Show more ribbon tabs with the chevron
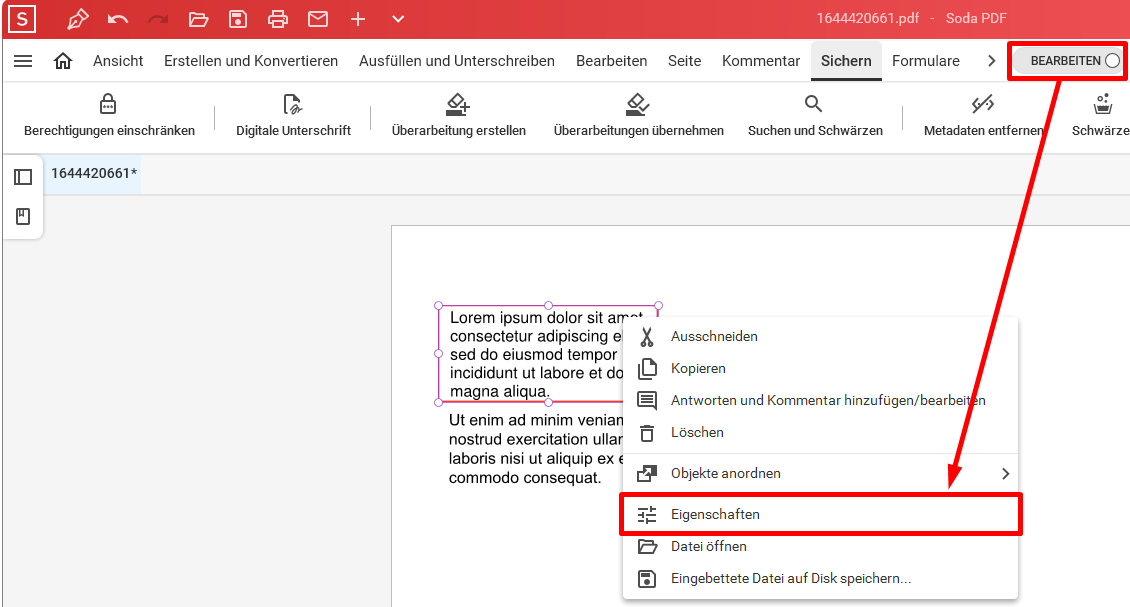Viewport: 1130px width, 607px height. click(x=992, y=61)
